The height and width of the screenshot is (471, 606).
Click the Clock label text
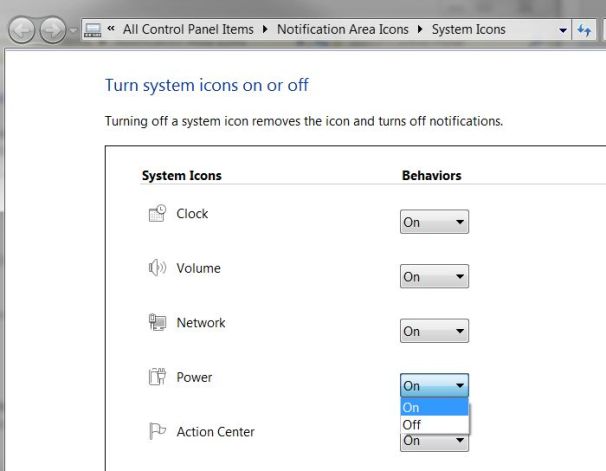192,214
